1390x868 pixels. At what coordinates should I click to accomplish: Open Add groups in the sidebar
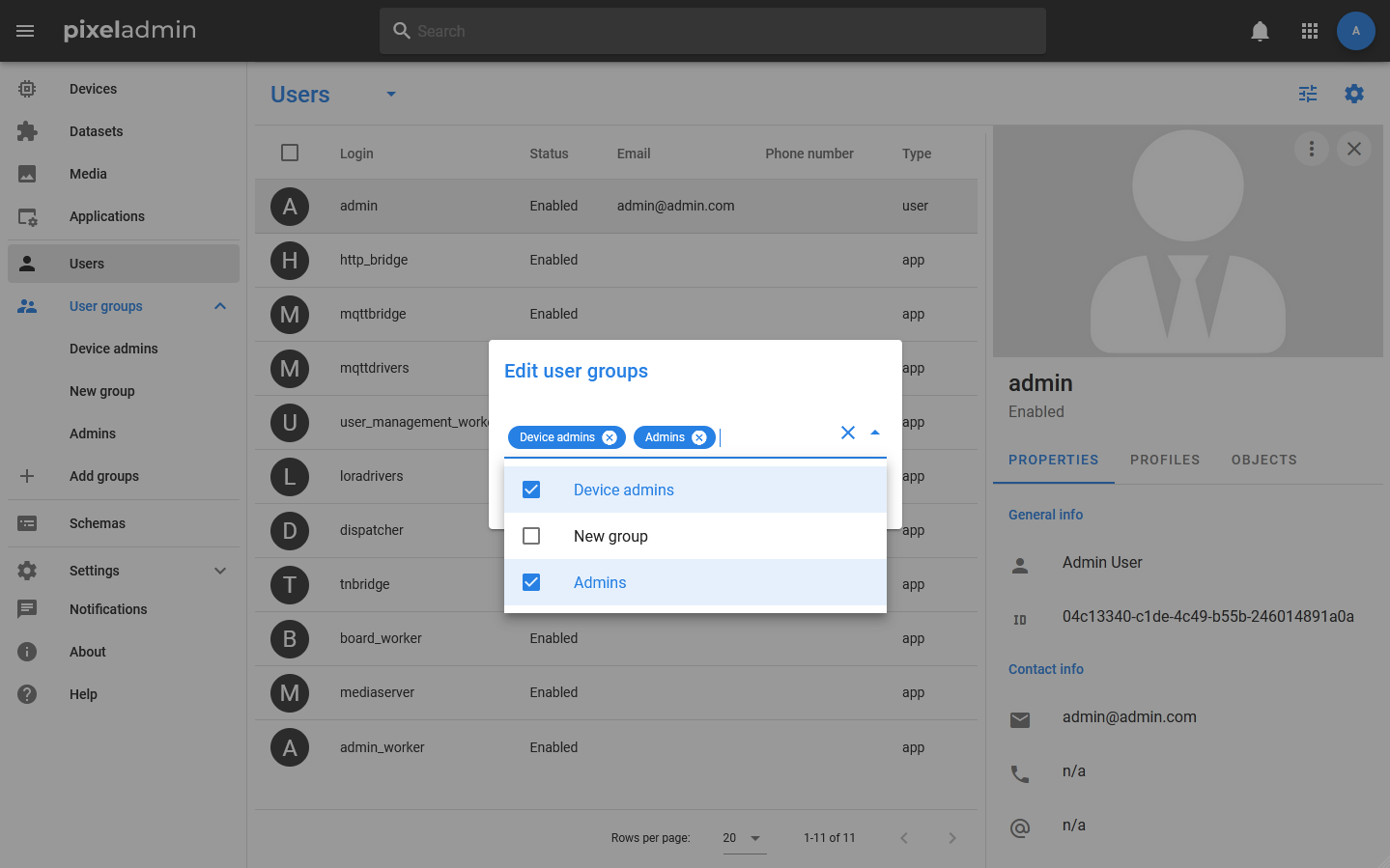click(104, 476)
